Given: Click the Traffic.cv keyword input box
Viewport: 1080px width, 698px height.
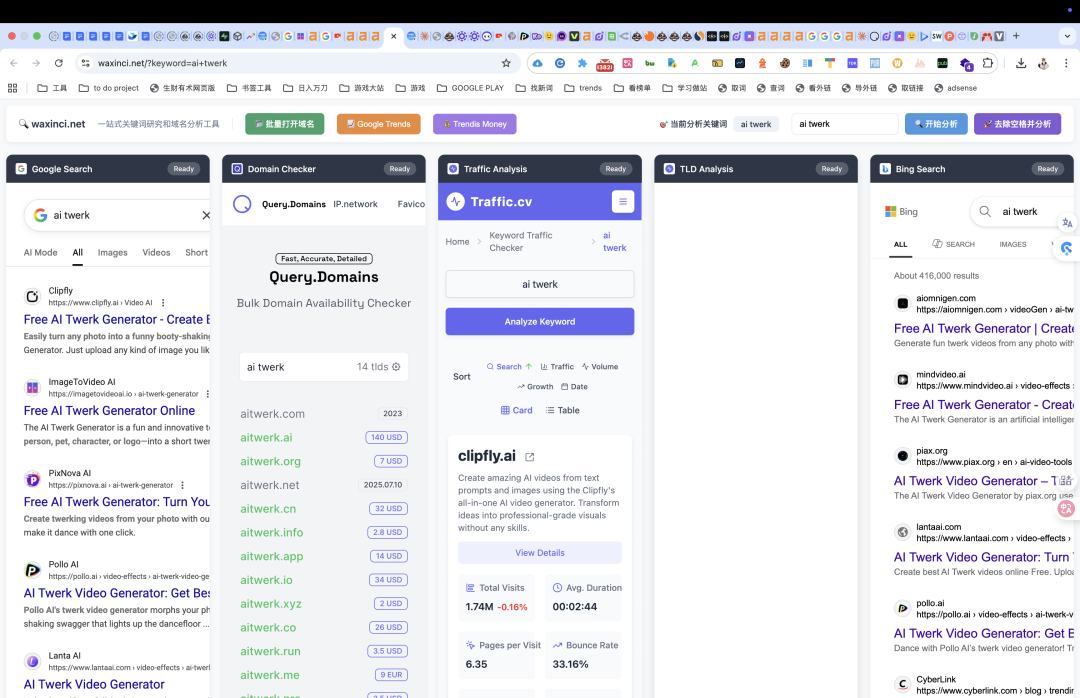Looking at the screenshot, I should point(539,284).
